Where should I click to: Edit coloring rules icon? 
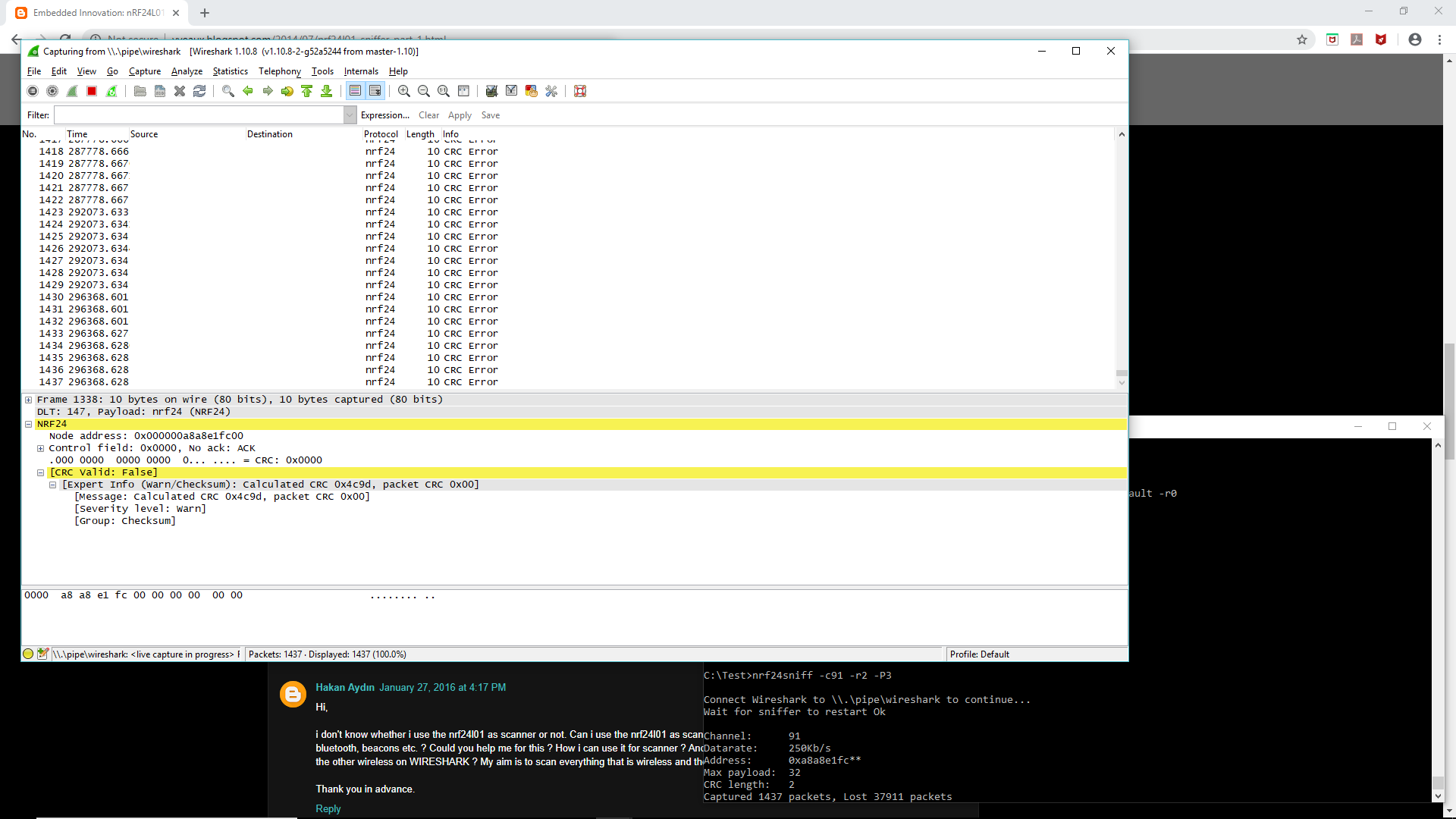pos(532,91)
